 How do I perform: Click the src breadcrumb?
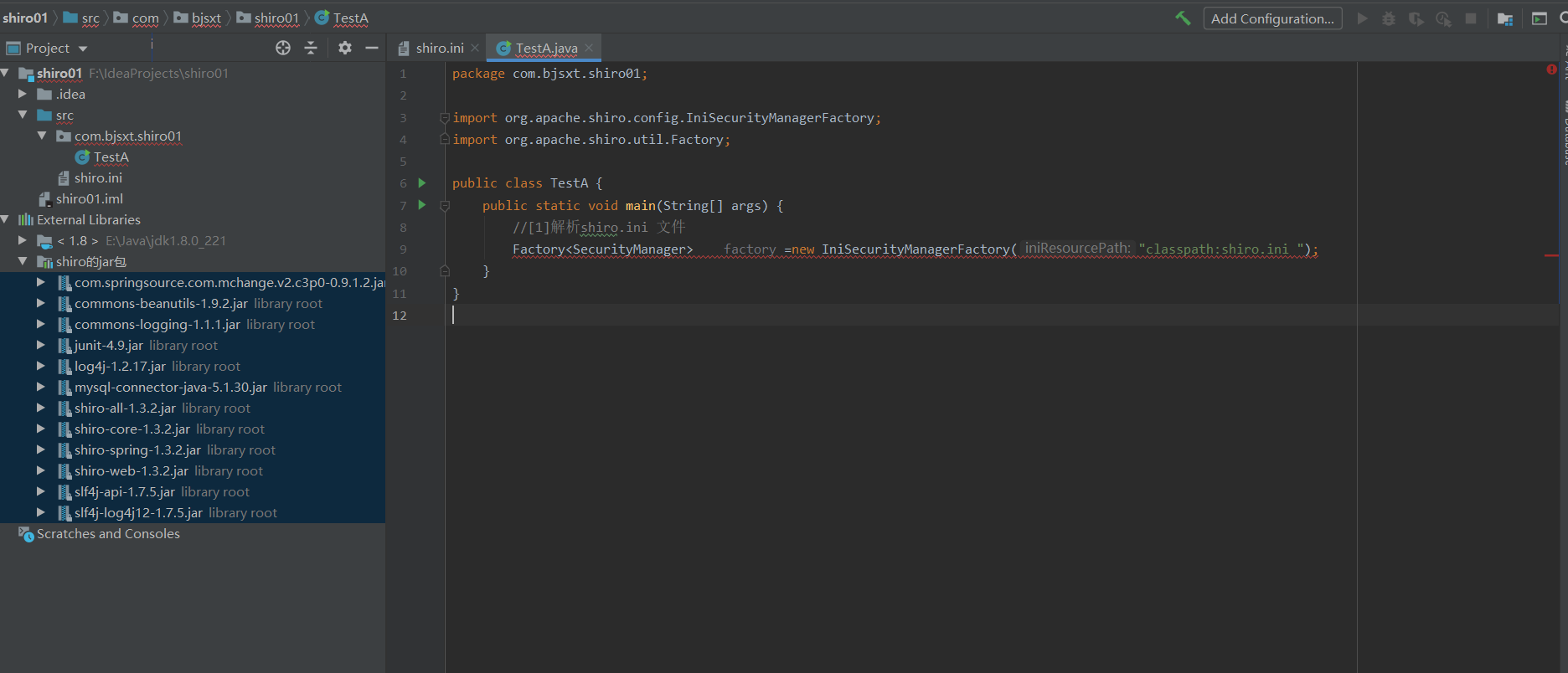click(x=82, y=18)
